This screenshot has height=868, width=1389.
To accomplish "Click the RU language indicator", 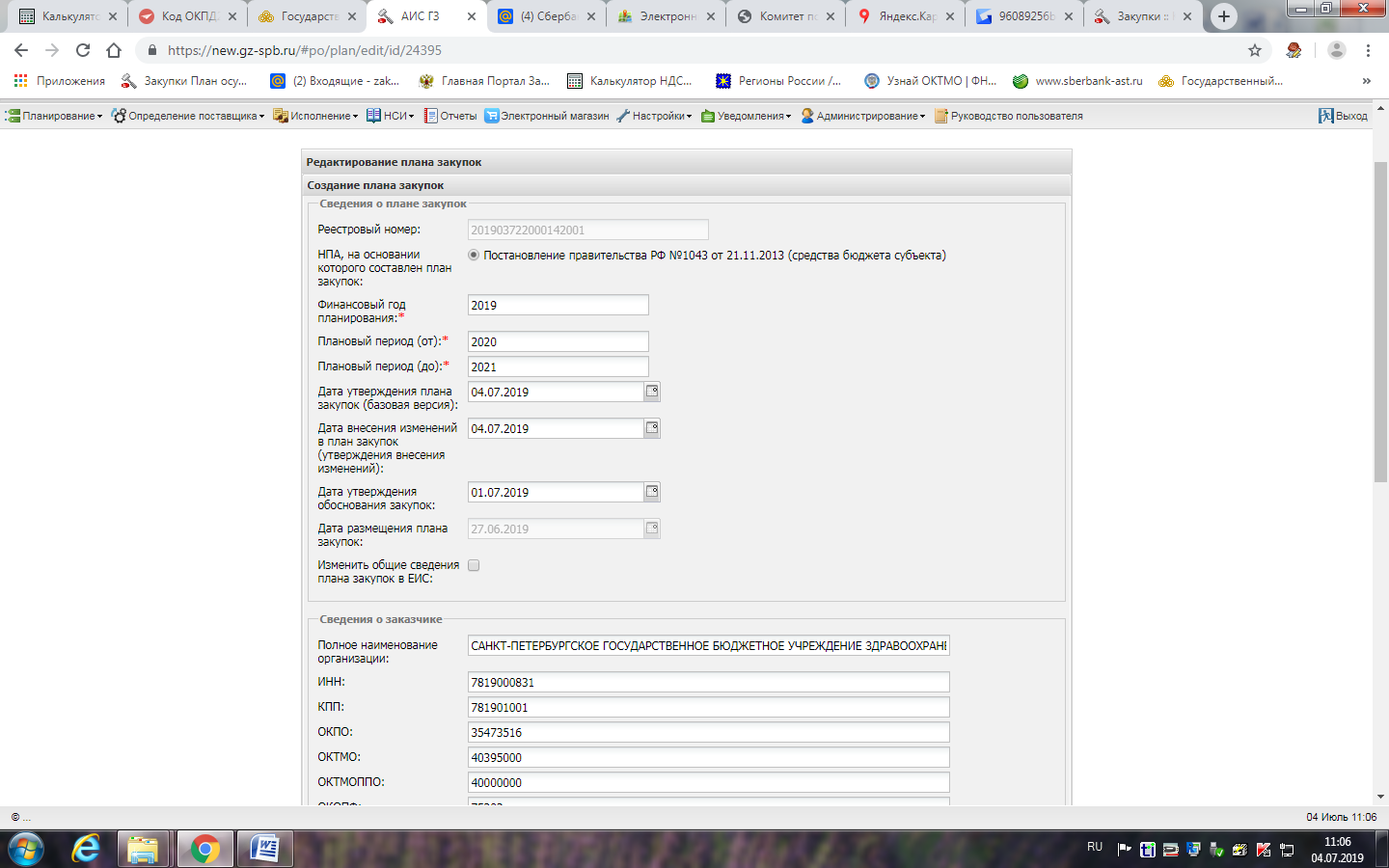I will 1095,847.
